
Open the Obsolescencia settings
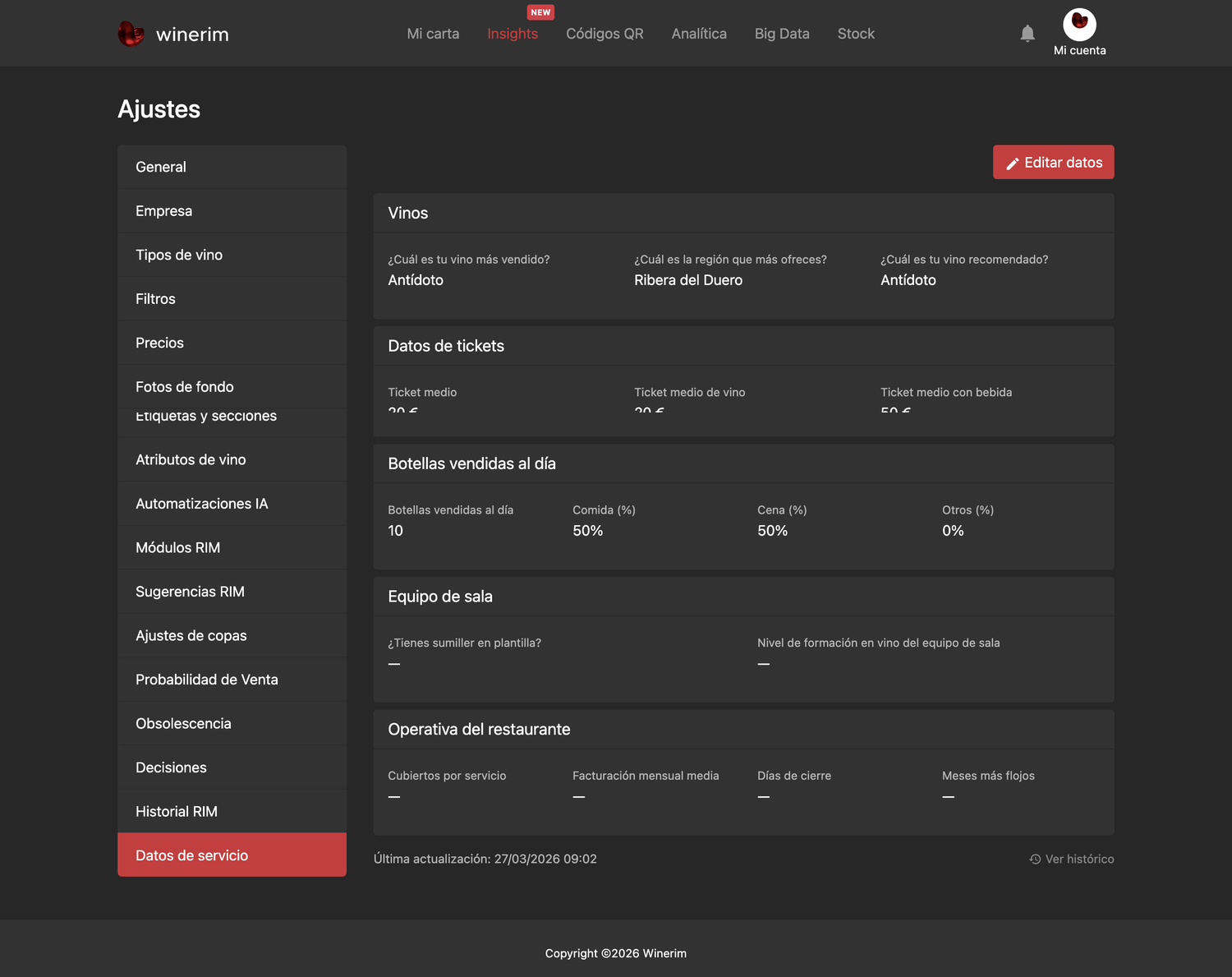coord(232,723)
